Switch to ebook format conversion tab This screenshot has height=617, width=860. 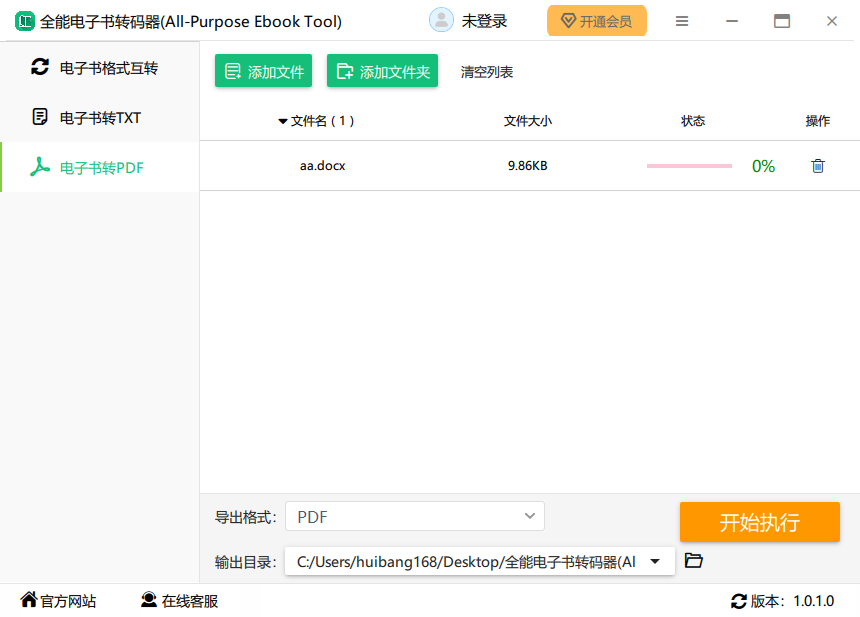click(100, 68)
